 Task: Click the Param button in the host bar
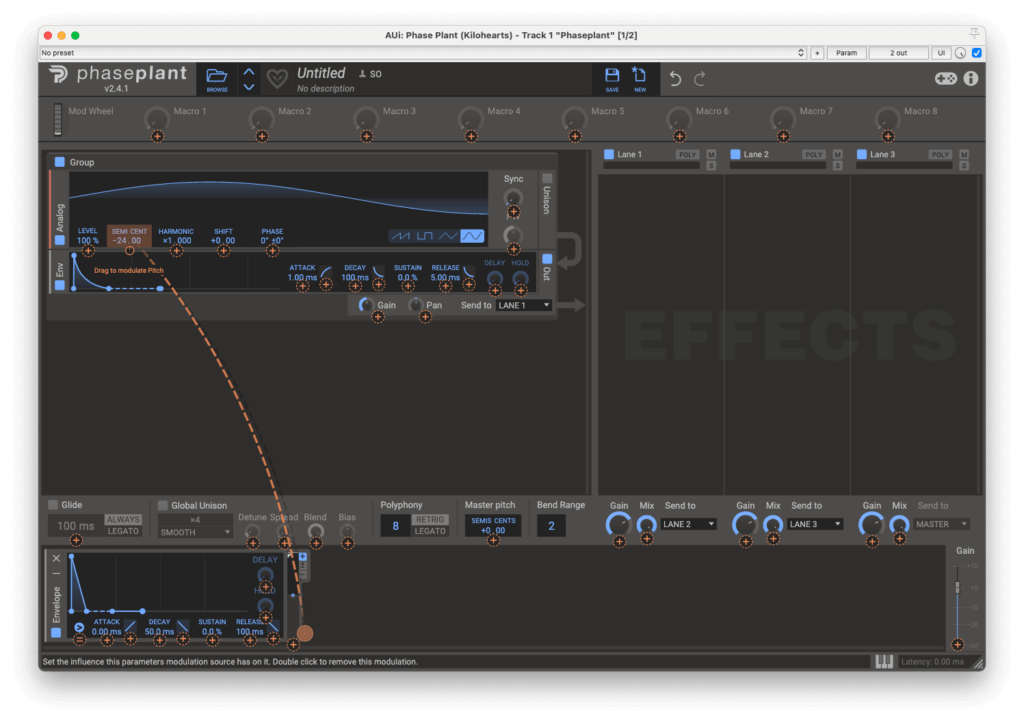(x=846, y=53)
